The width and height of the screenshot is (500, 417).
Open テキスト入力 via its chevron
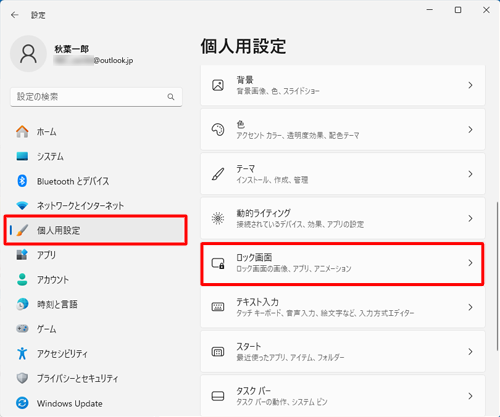click(470, 307)
